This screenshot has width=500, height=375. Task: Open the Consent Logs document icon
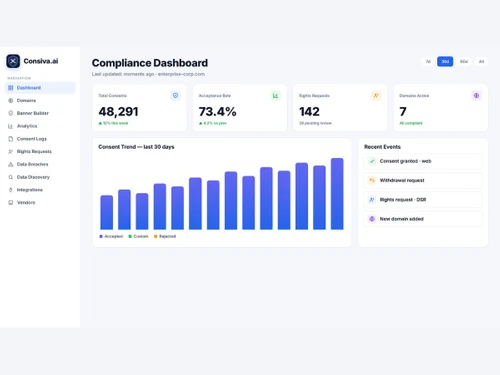pyautogui.click(x=10, y=139)
